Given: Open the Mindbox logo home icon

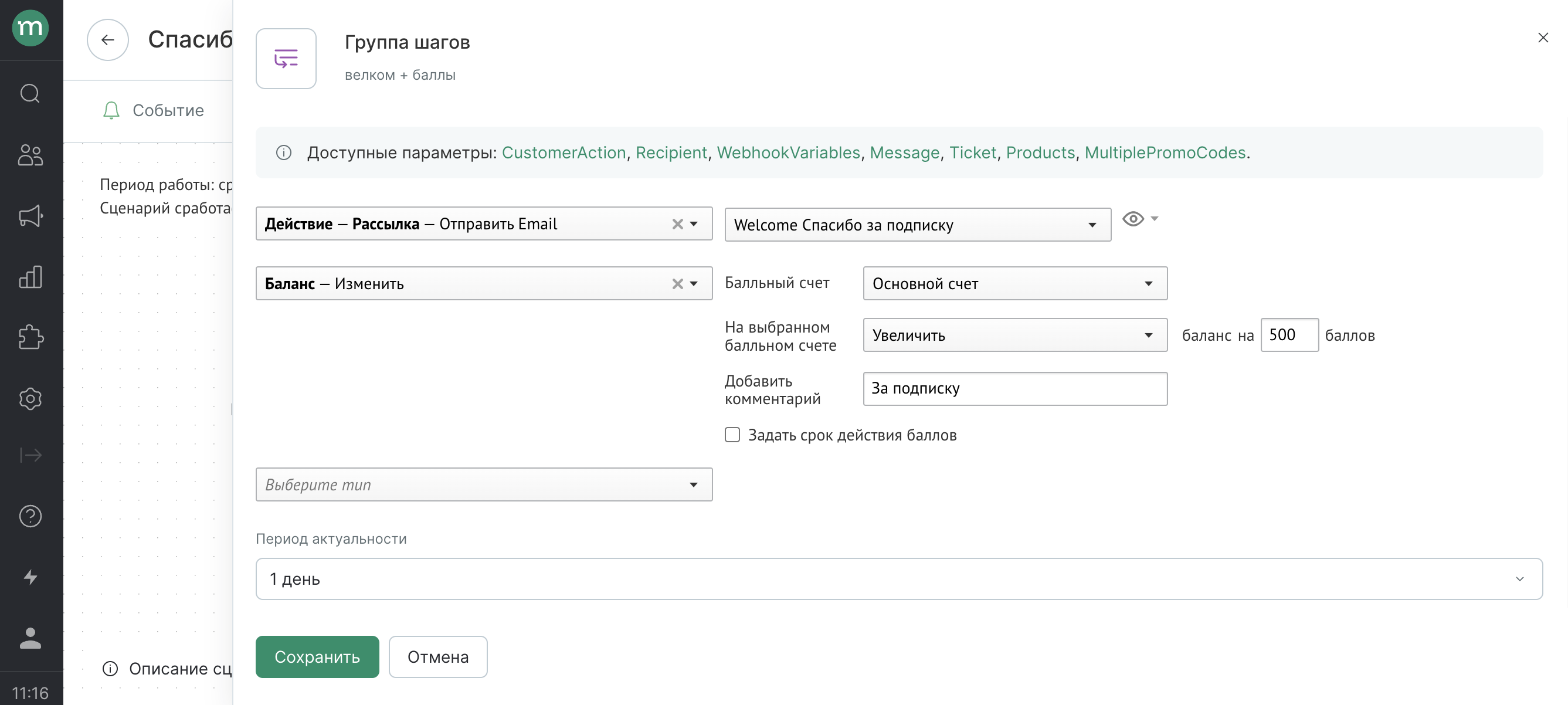Looking at the screenshot, I should [30, 28].
